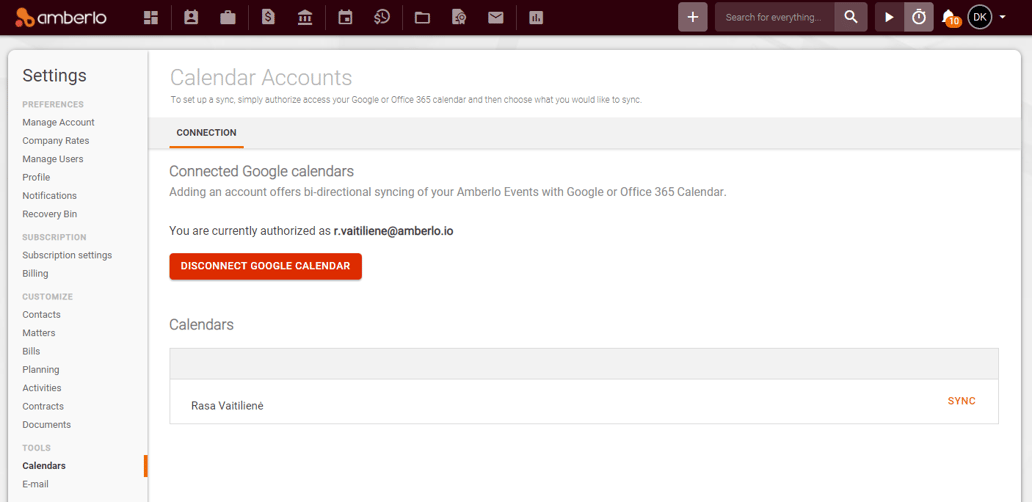
Task: Open the bank building icon
Action: pos(305,18)
